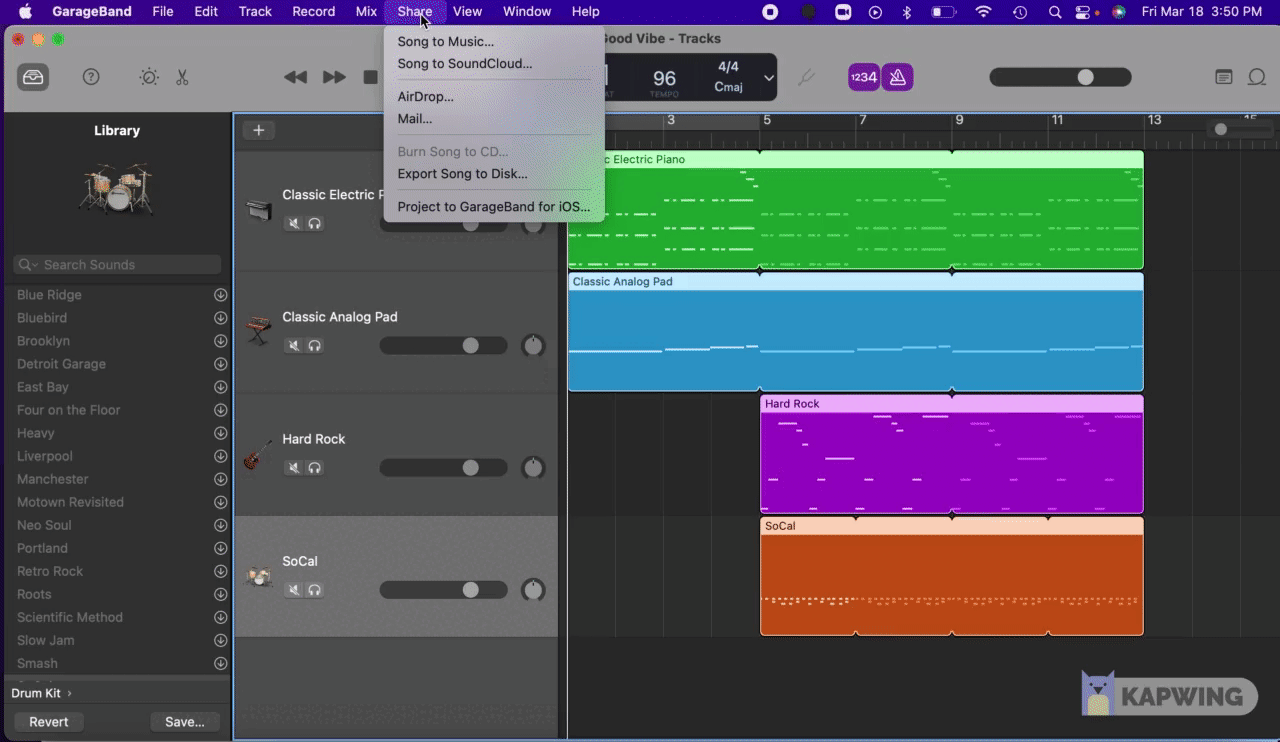Open the Tuner fork icon

(x=806, y=77)
